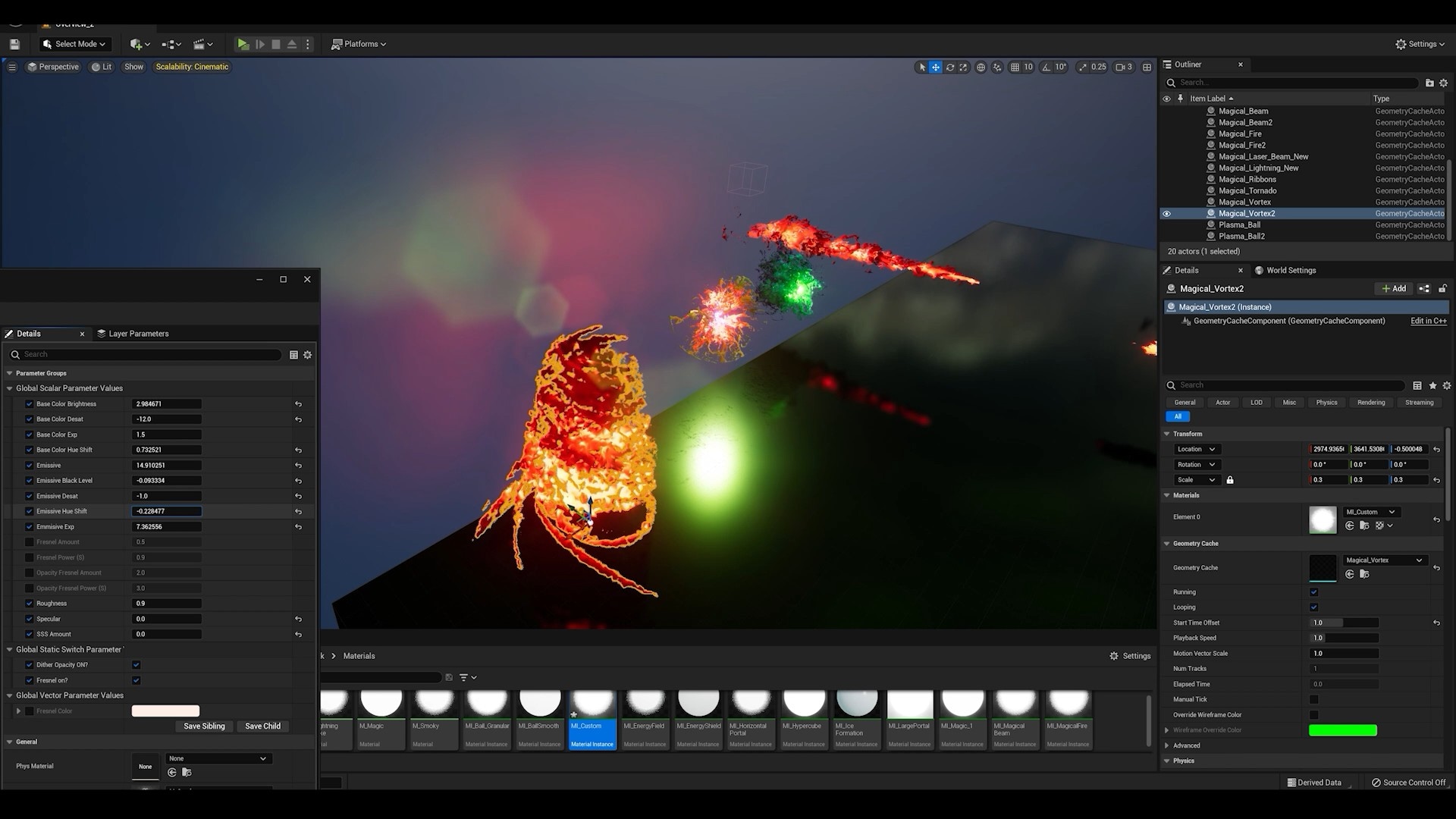
Task: Open the Select Mode dropdown
Action: [74, 44]
